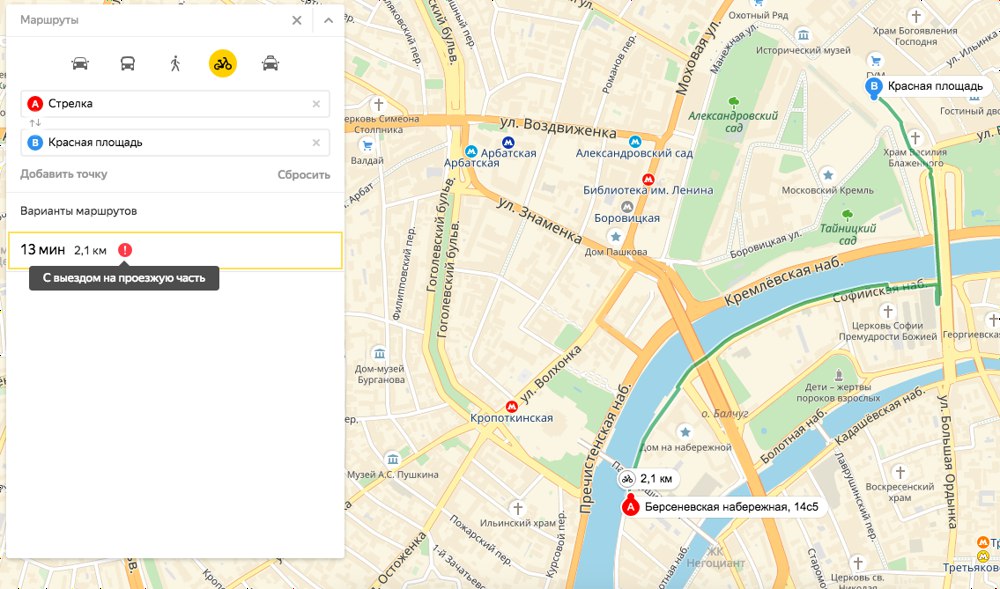
Task: Click Дом на набережной star icon
Action: coord(686,432)
